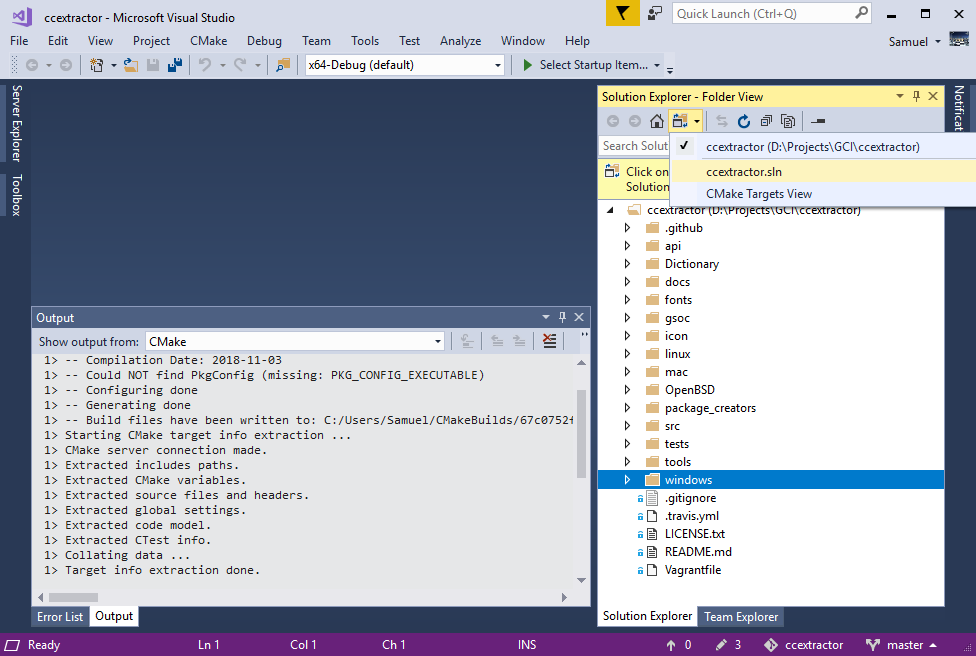Screen dimensions: 976x656
Task: Open toolbar overflow options arrow
Action: tap(670, 69)
